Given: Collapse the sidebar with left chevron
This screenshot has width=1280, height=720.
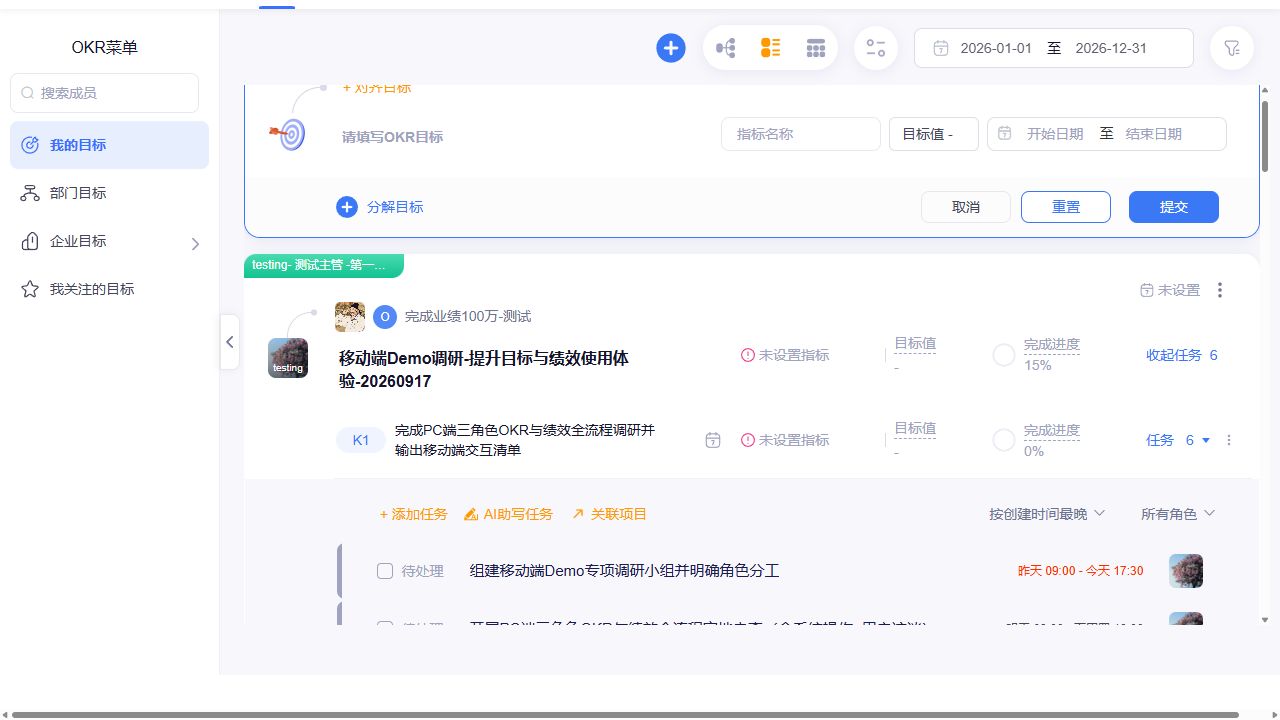Looking at the screenshot, I should point(230,342).
